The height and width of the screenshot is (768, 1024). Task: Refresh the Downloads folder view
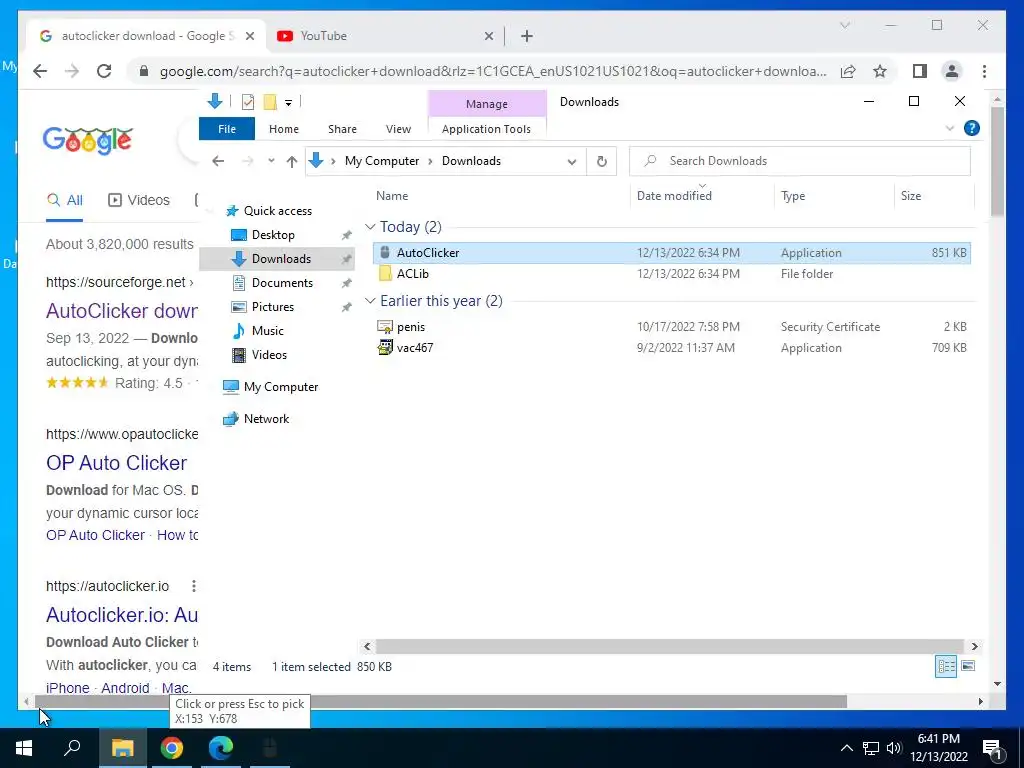(601, 161)
